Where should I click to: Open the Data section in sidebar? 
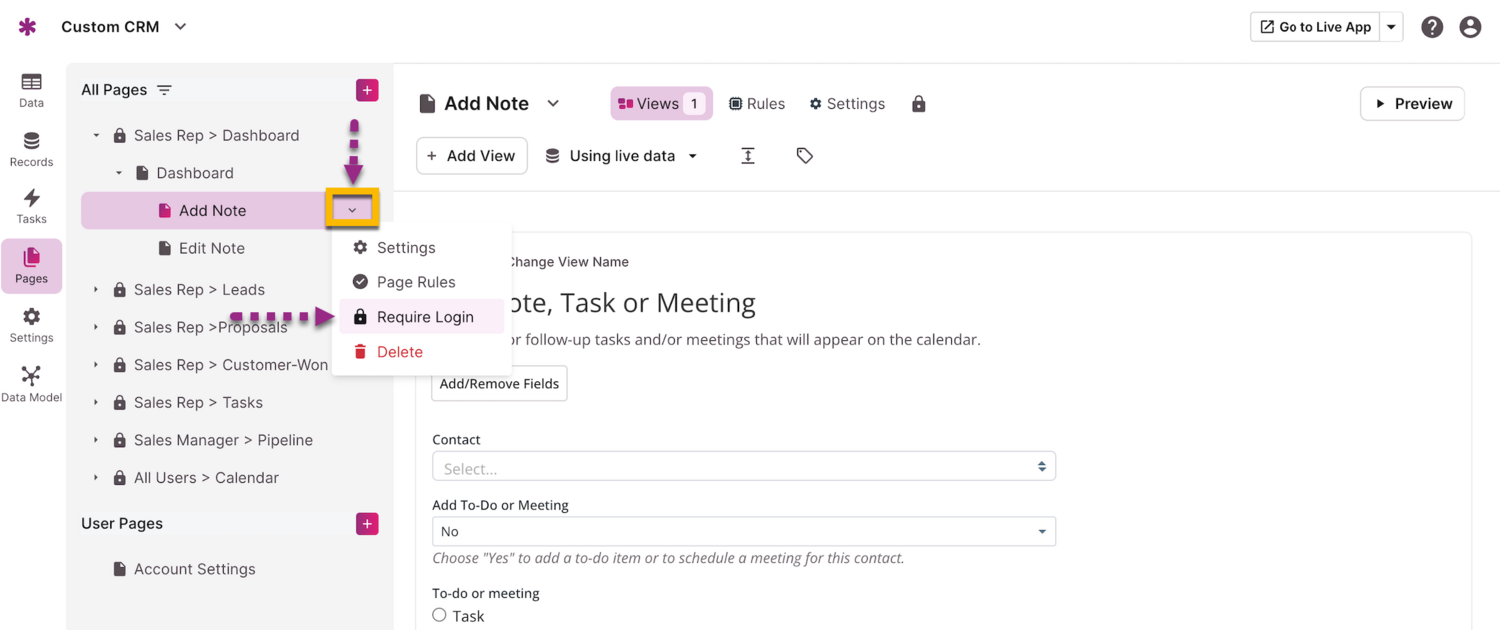point(31,89)
